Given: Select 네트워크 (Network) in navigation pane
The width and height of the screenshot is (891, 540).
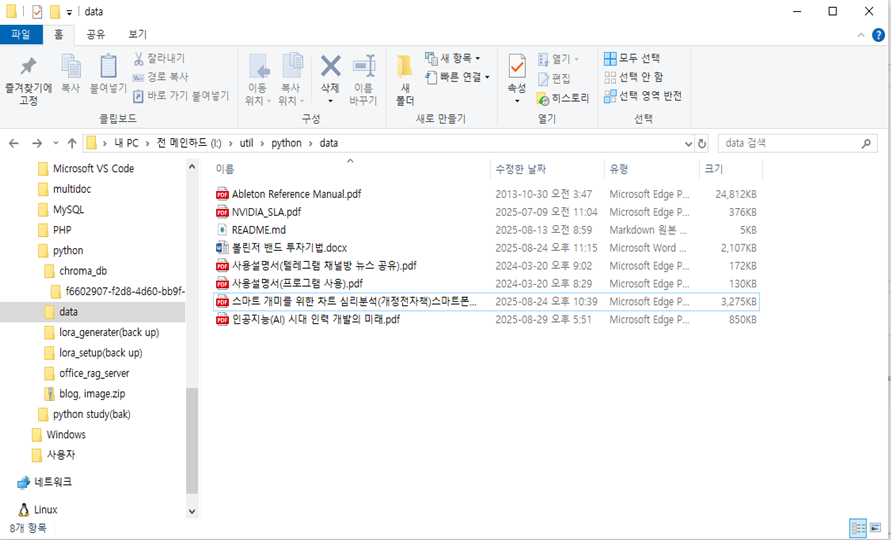Looking at the screenshot, I should pos(53,482).
